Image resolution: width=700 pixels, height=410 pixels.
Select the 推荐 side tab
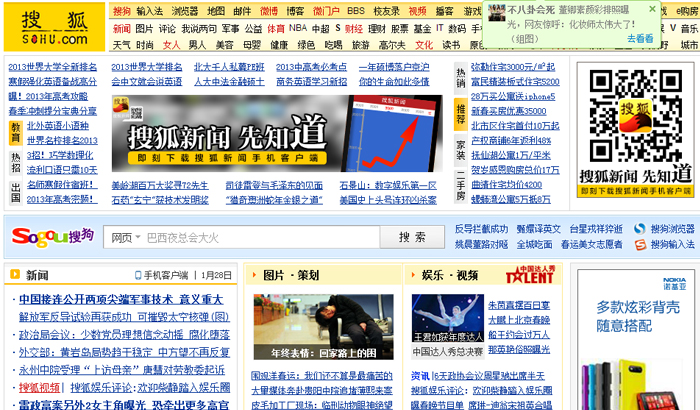pyautogui.click(x=461, y=114)
